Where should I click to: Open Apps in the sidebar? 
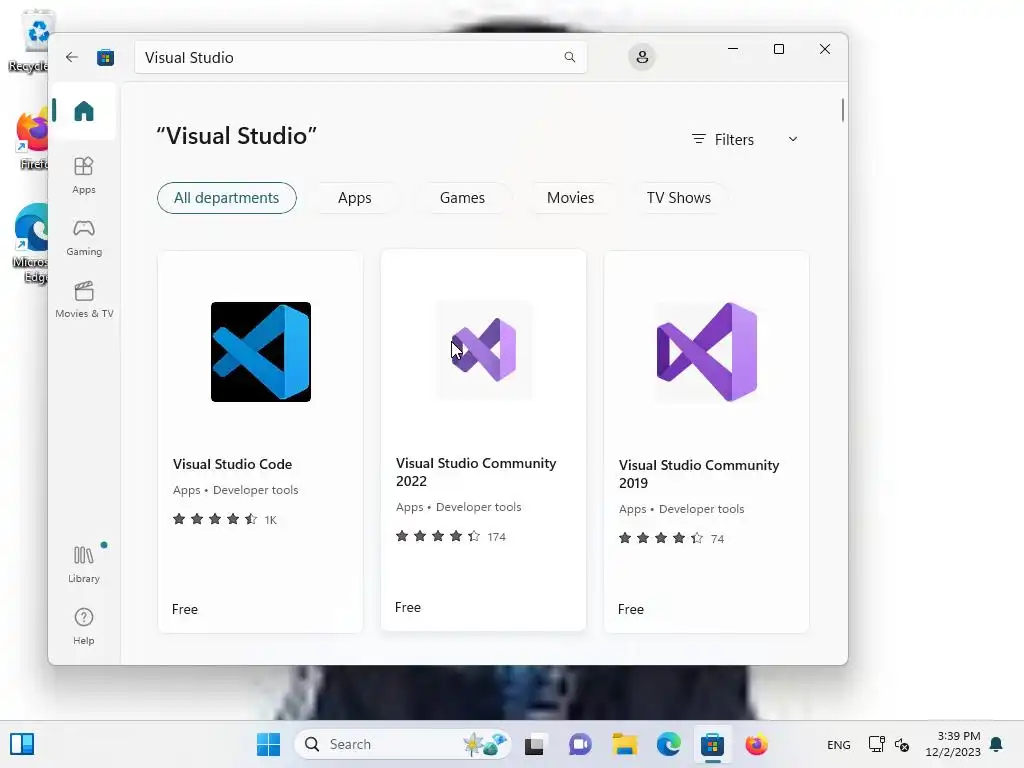[84, 176]
